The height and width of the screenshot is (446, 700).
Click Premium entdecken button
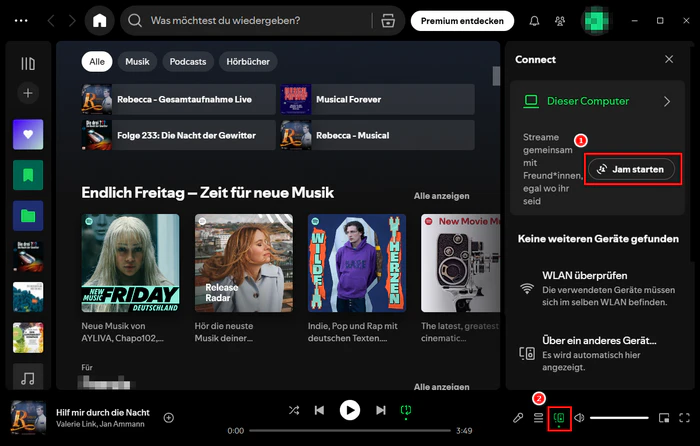click(462, 21)
